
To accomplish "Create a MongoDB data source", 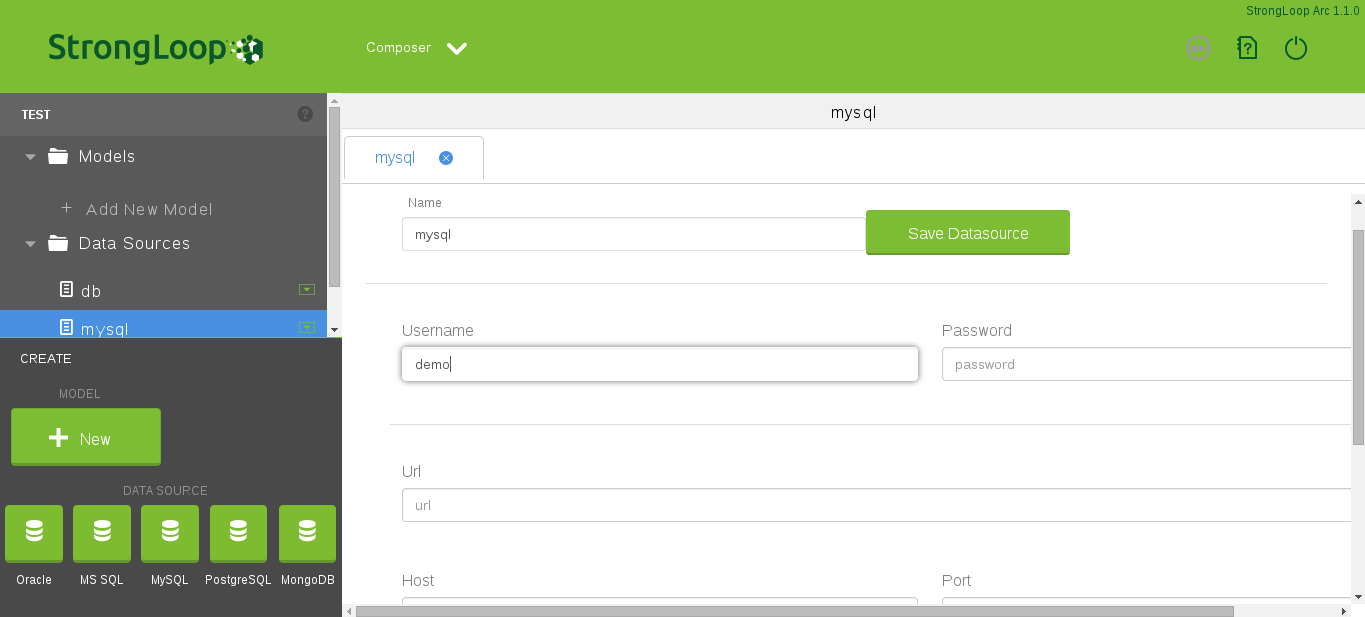I will tap(307, 533).
